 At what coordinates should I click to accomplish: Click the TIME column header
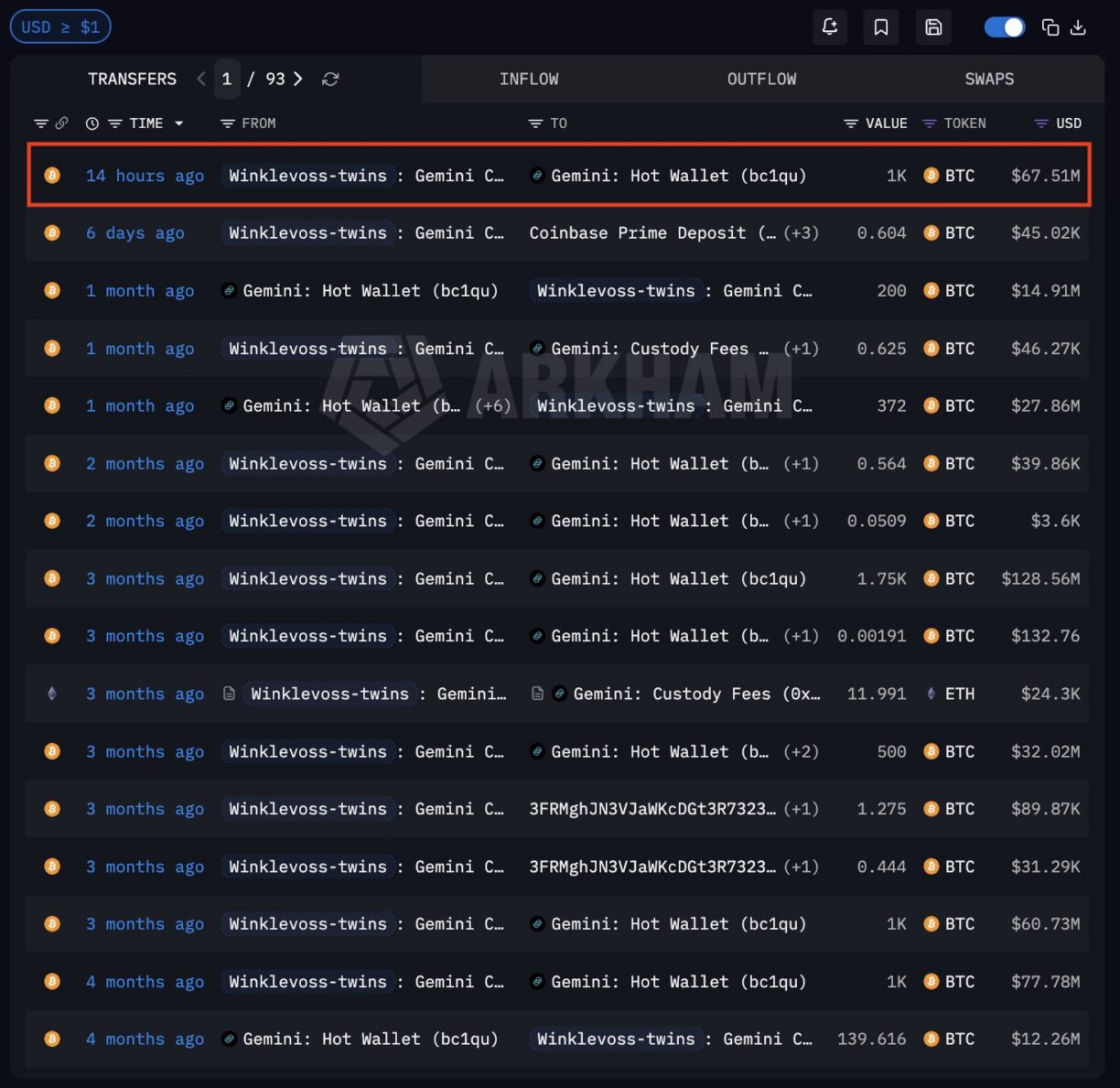(x=145, y=124)
